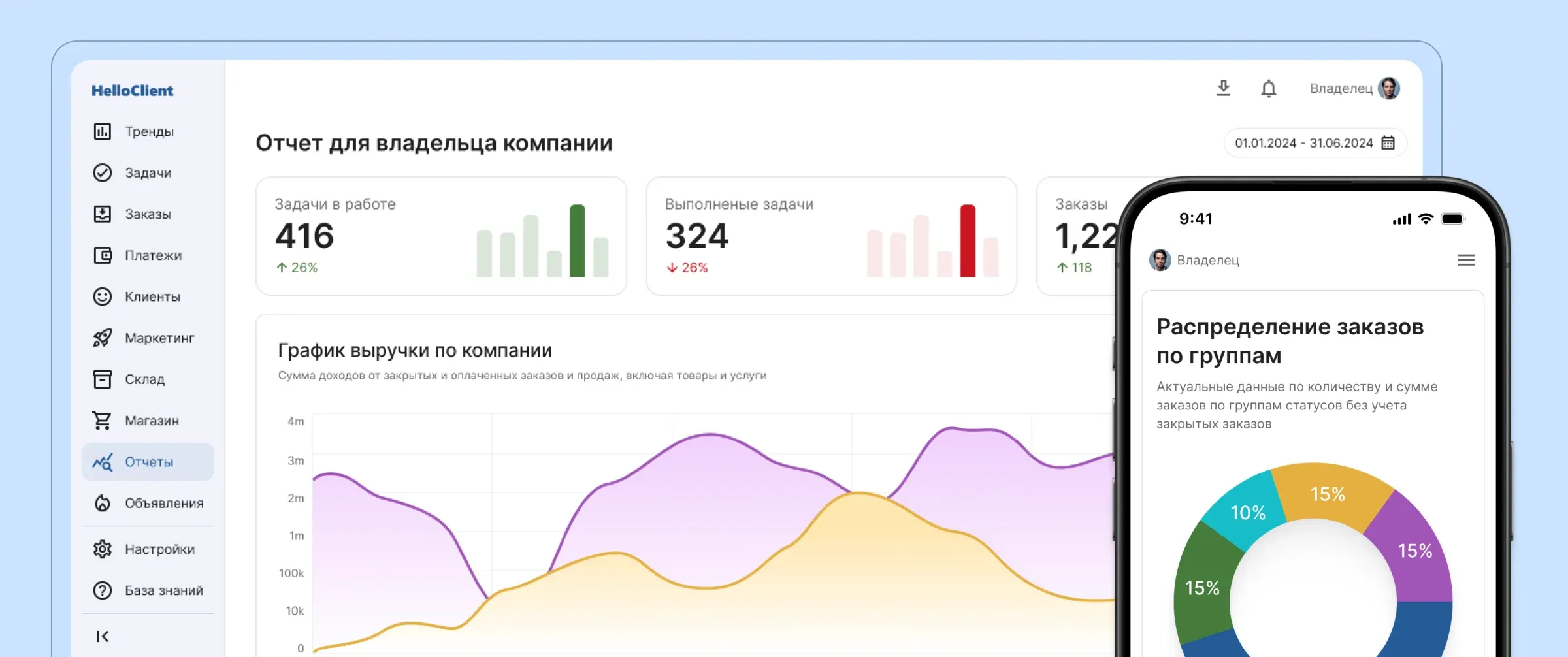Viewport: 1568px width, 657px height.
Task: Select the Маркетинг rocket icon
Action: 103,338
